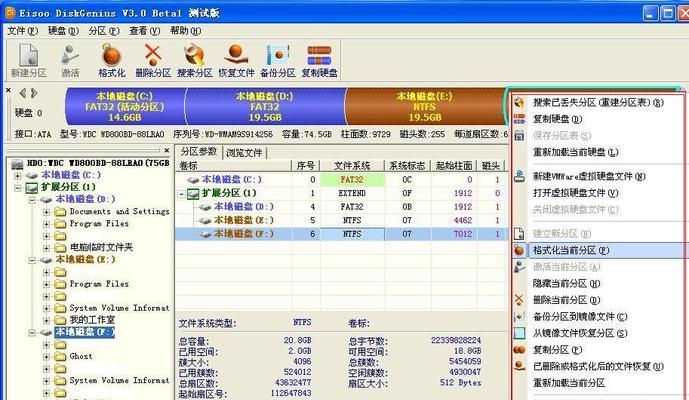The image size is (689, 400).
Task: Collapse 扩展分区(1) row in partition table
Action: 181,194
